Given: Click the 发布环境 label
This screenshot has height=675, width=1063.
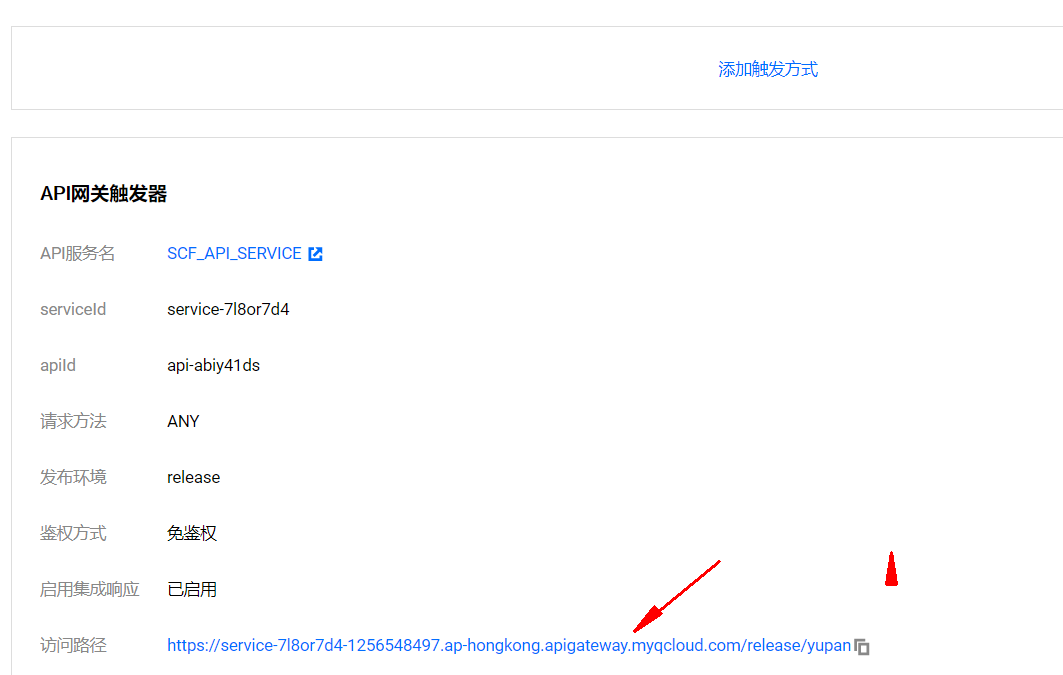Looking at the screenshot, I should pos(73,478).
